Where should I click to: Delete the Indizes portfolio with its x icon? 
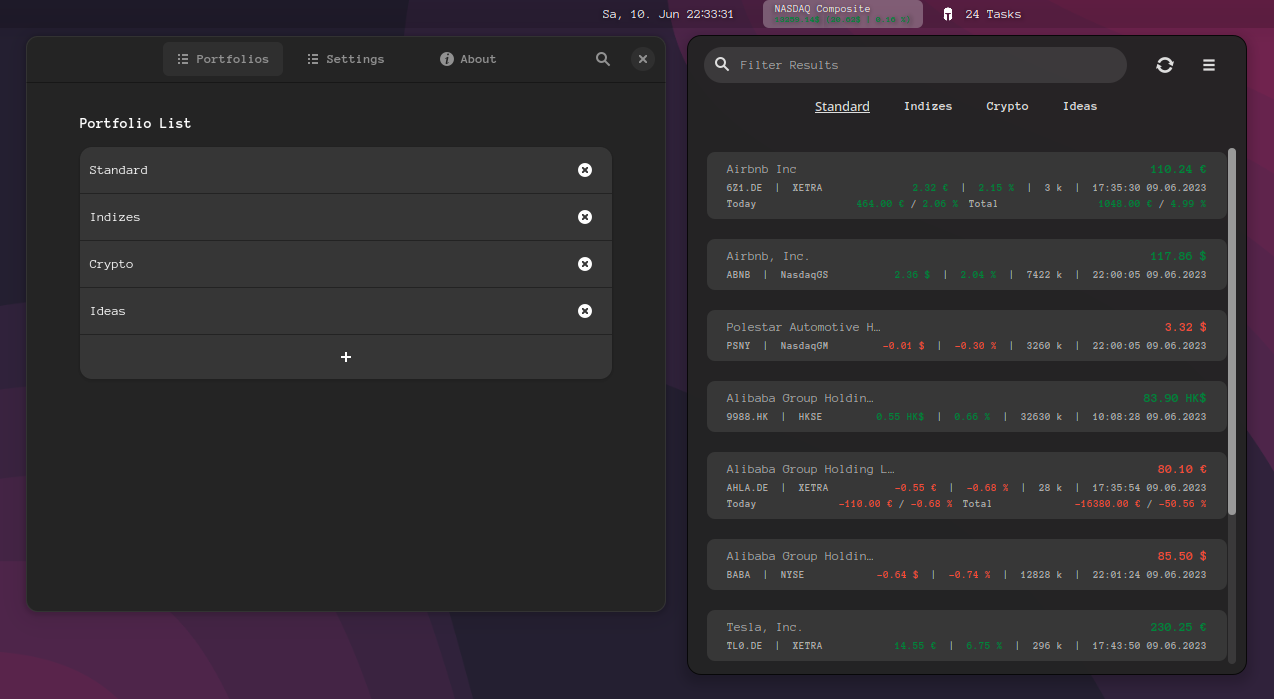585,217
